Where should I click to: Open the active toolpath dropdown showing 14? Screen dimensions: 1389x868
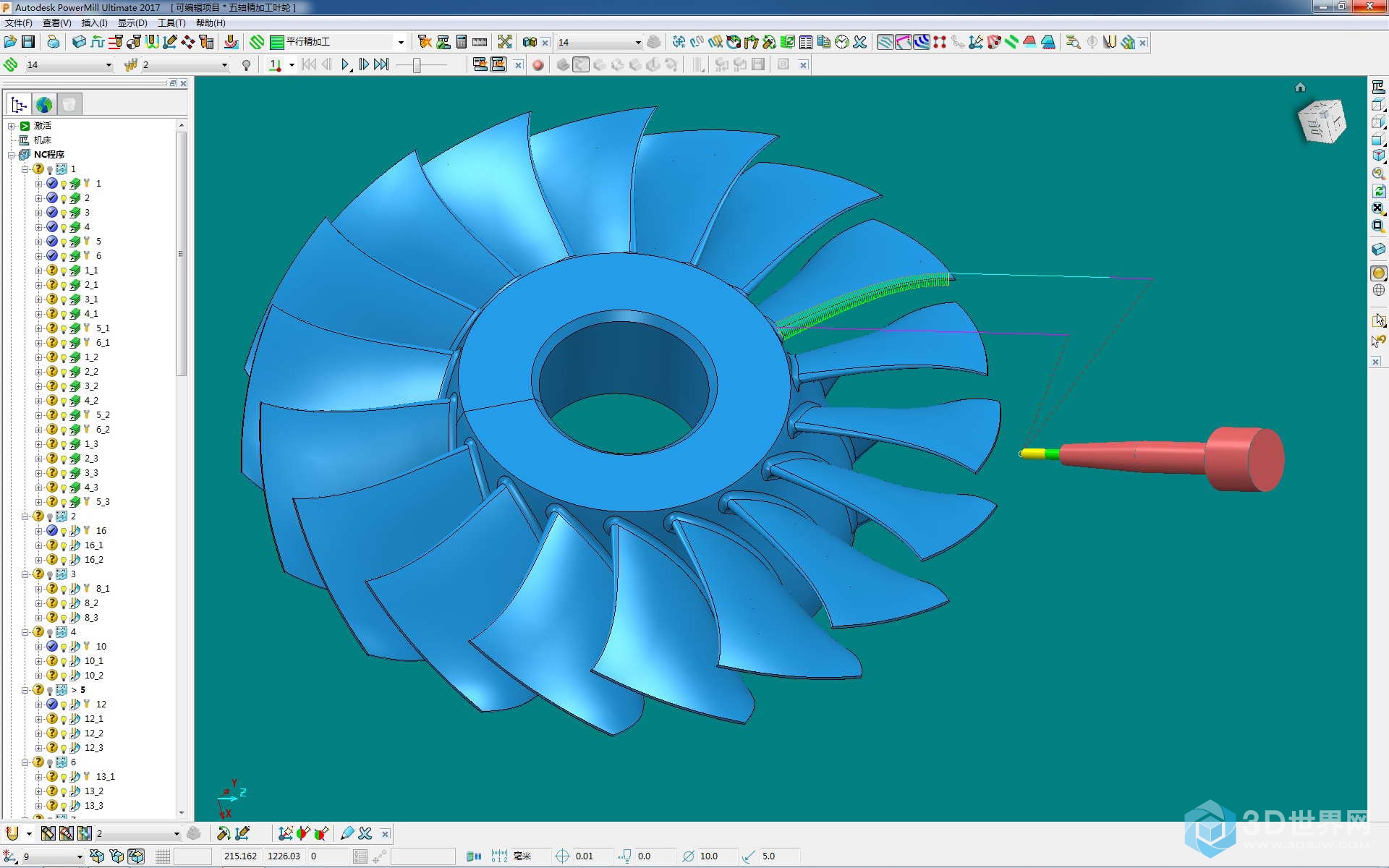(637, 42)
